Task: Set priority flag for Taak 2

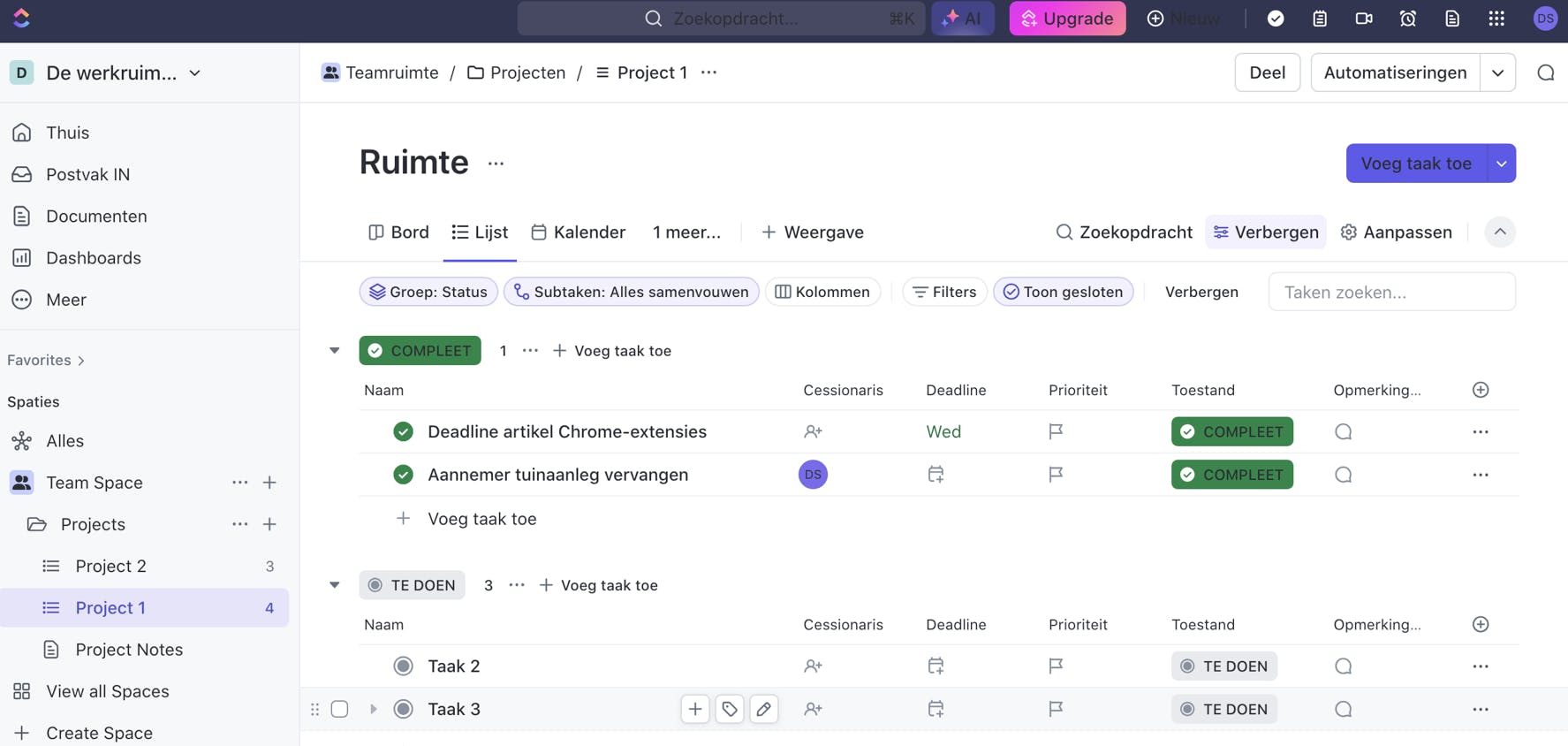Action: [1056, 666]
